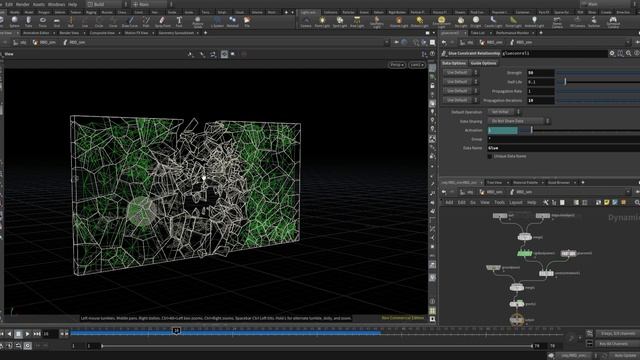Add a Switcher from shelf

pyautogui.click(x=594, y=22)
